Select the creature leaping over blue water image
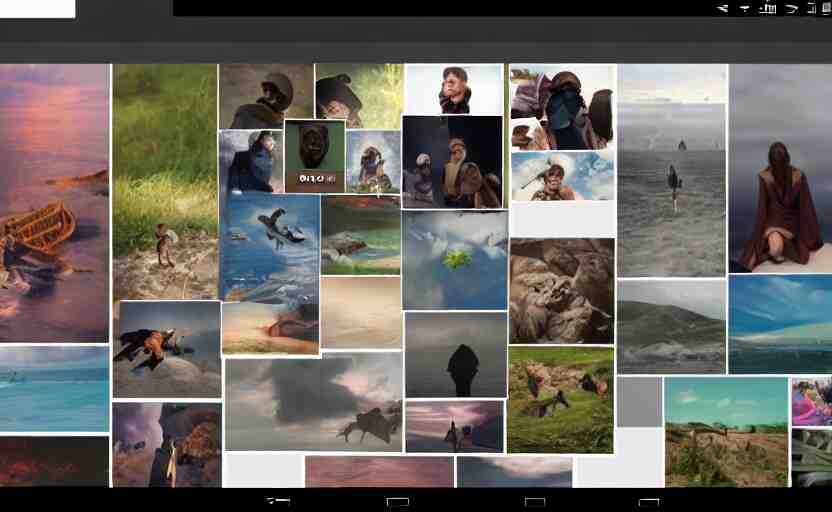The width and height of the screenshot is (832, 512). pos(269,247)
